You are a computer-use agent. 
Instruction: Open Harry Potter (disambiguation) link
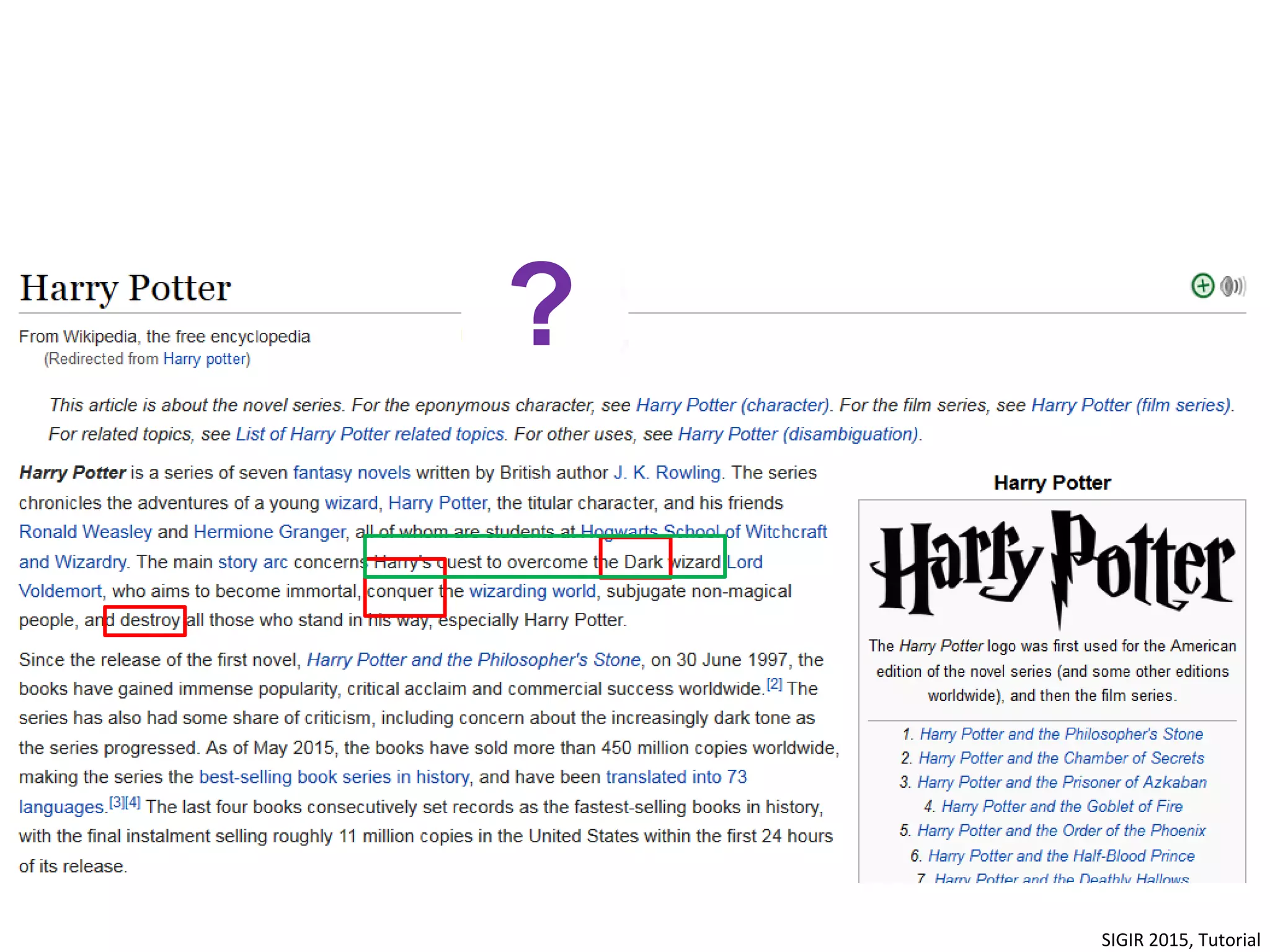tap(798, 434)
